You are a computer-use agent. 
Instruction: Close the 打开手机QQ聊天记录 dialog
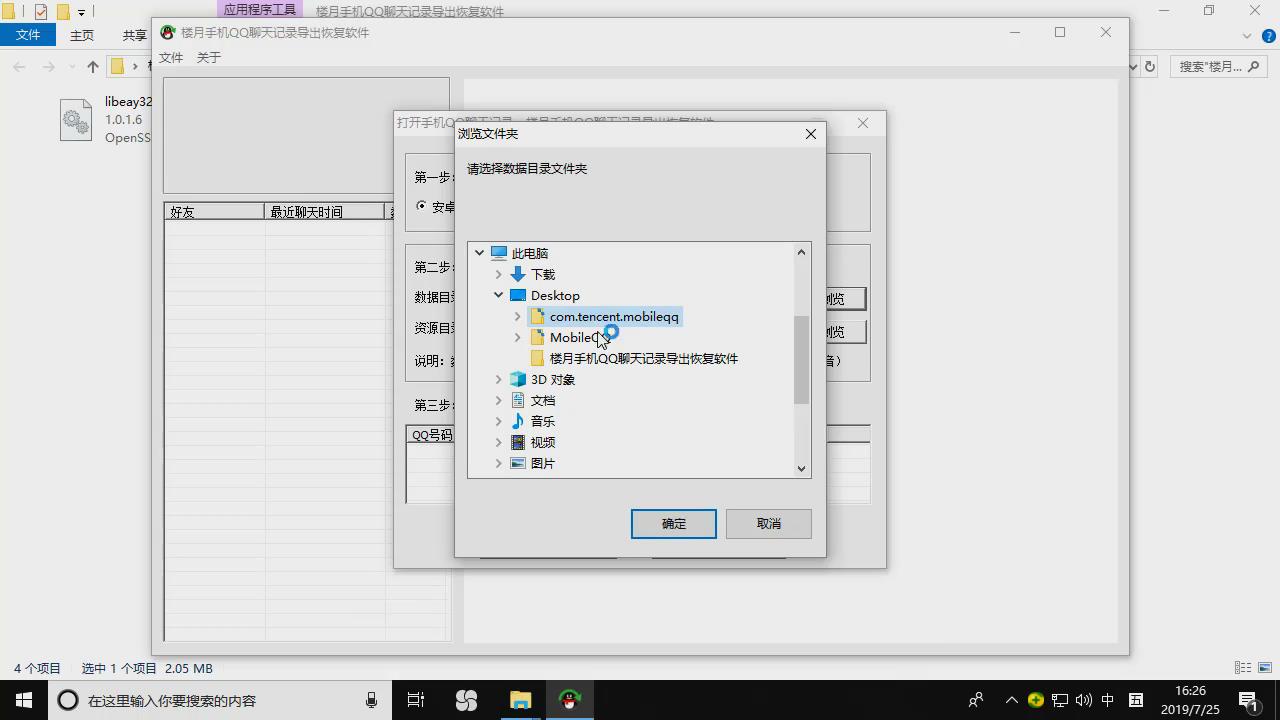(x=863, y=123)
